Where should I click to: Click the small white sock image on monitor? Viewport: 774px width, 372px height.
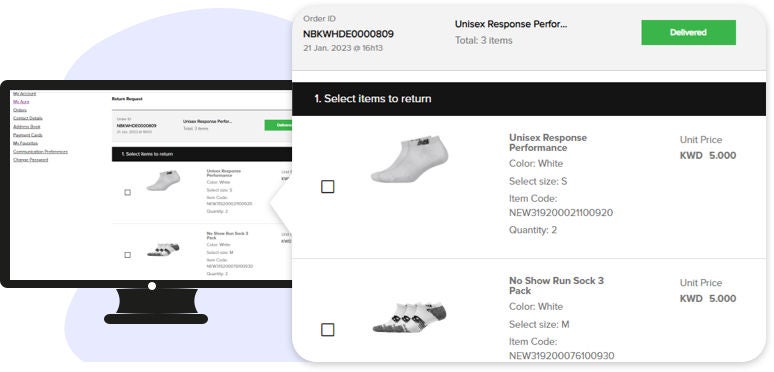pyautogui.click(x=163, y=181)
